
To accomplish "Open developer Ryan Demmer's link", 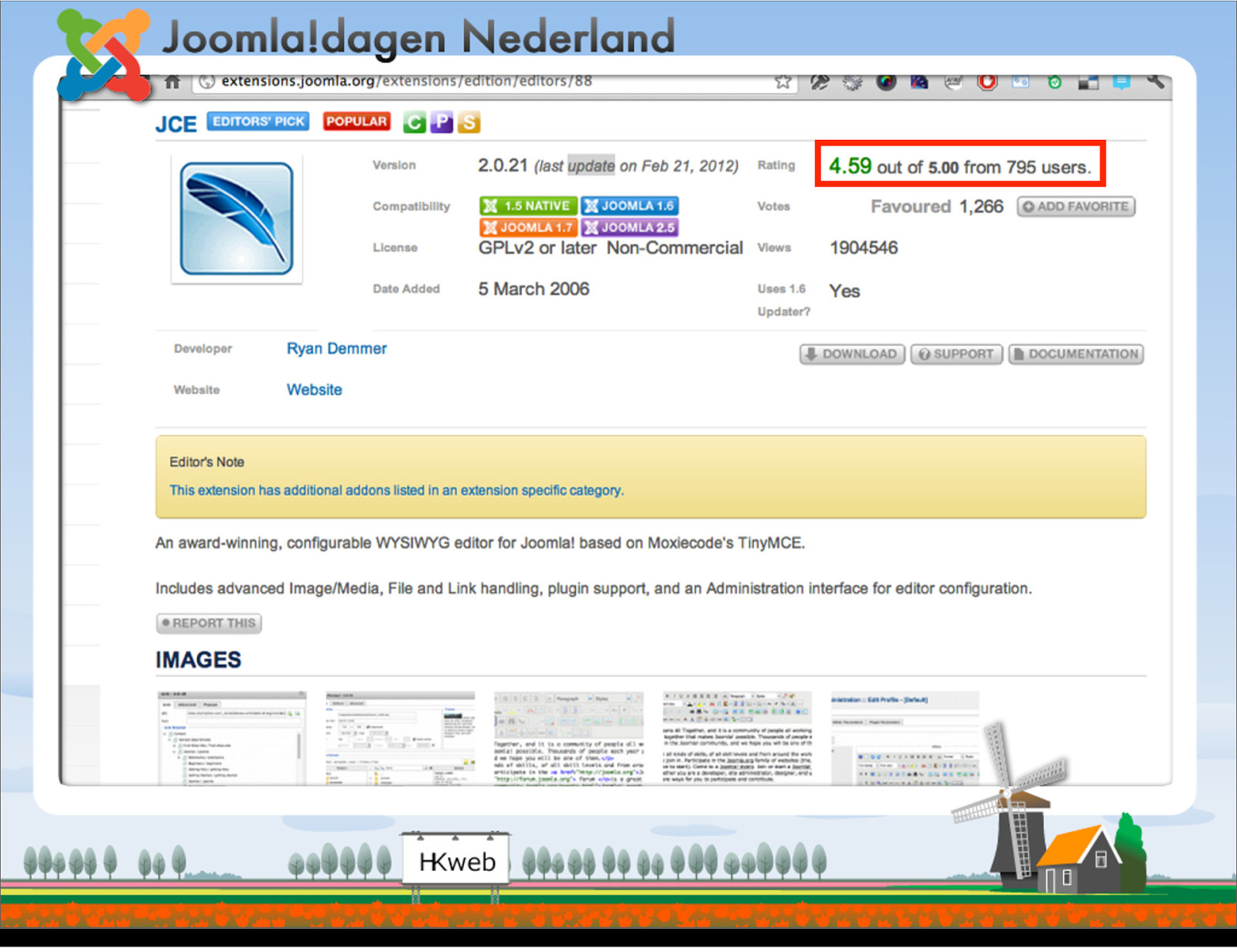I will [x=336, y=348].
